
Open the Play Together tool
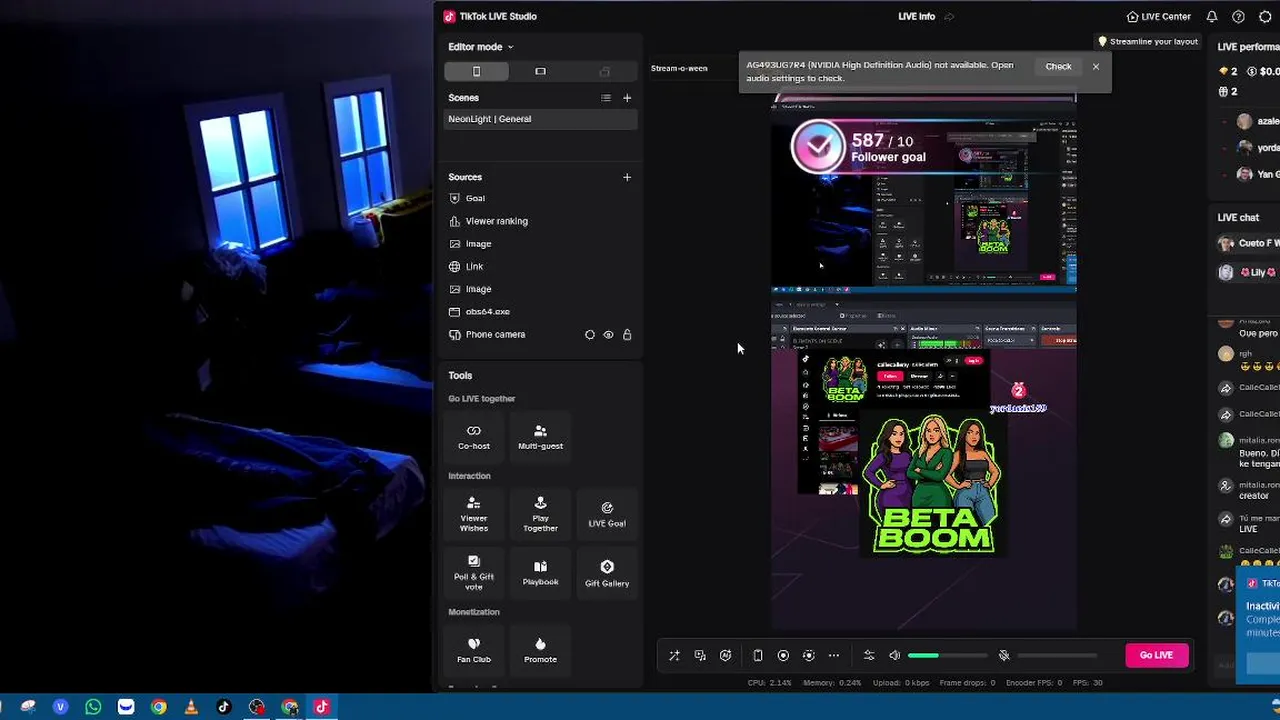[x=540, y=514]
